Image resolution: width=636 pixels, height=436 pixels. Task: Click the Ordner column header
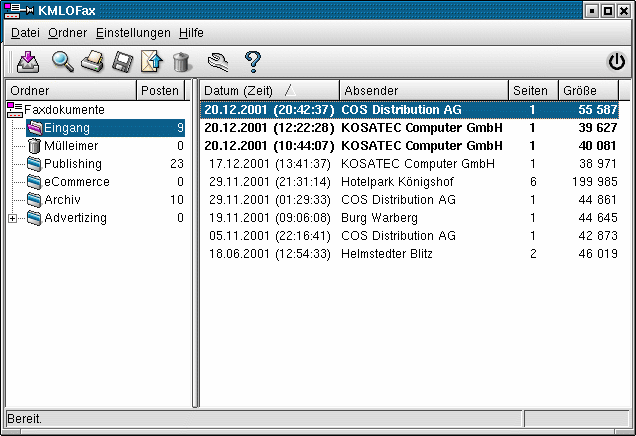[x=71, y=90]
